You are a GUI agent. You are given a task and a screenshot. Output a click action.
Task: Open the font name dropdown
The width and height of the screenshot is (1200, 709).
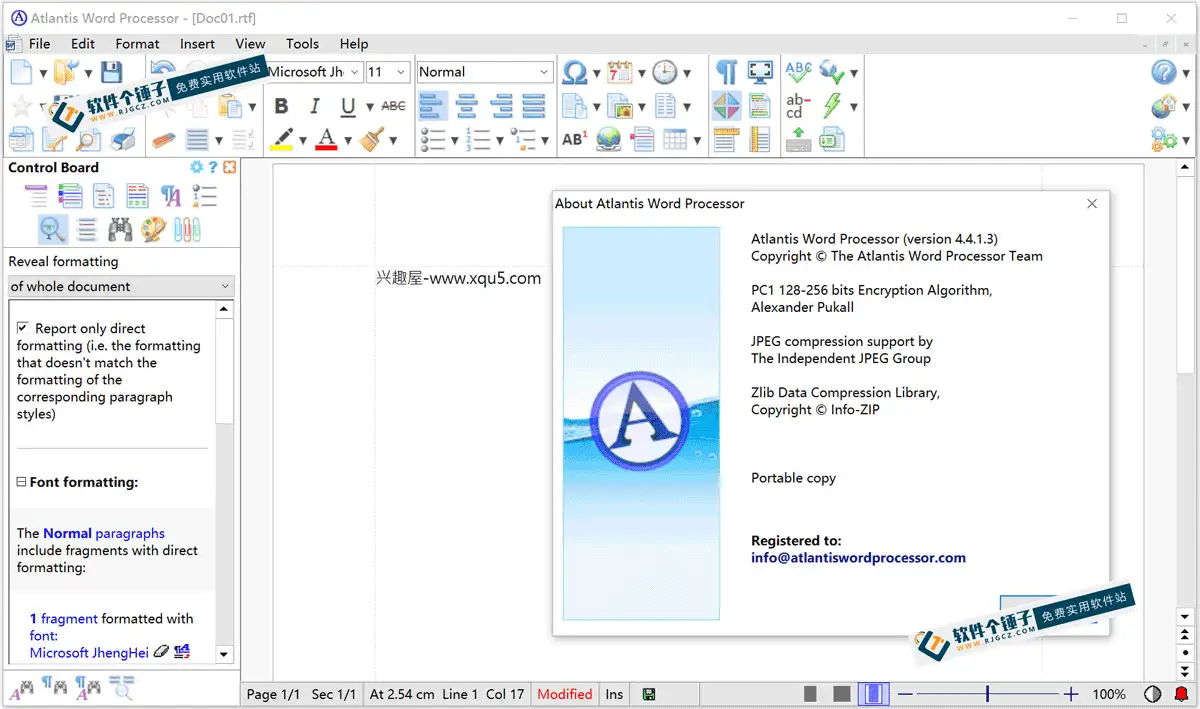pyautogui.click(x=354, y=72)
